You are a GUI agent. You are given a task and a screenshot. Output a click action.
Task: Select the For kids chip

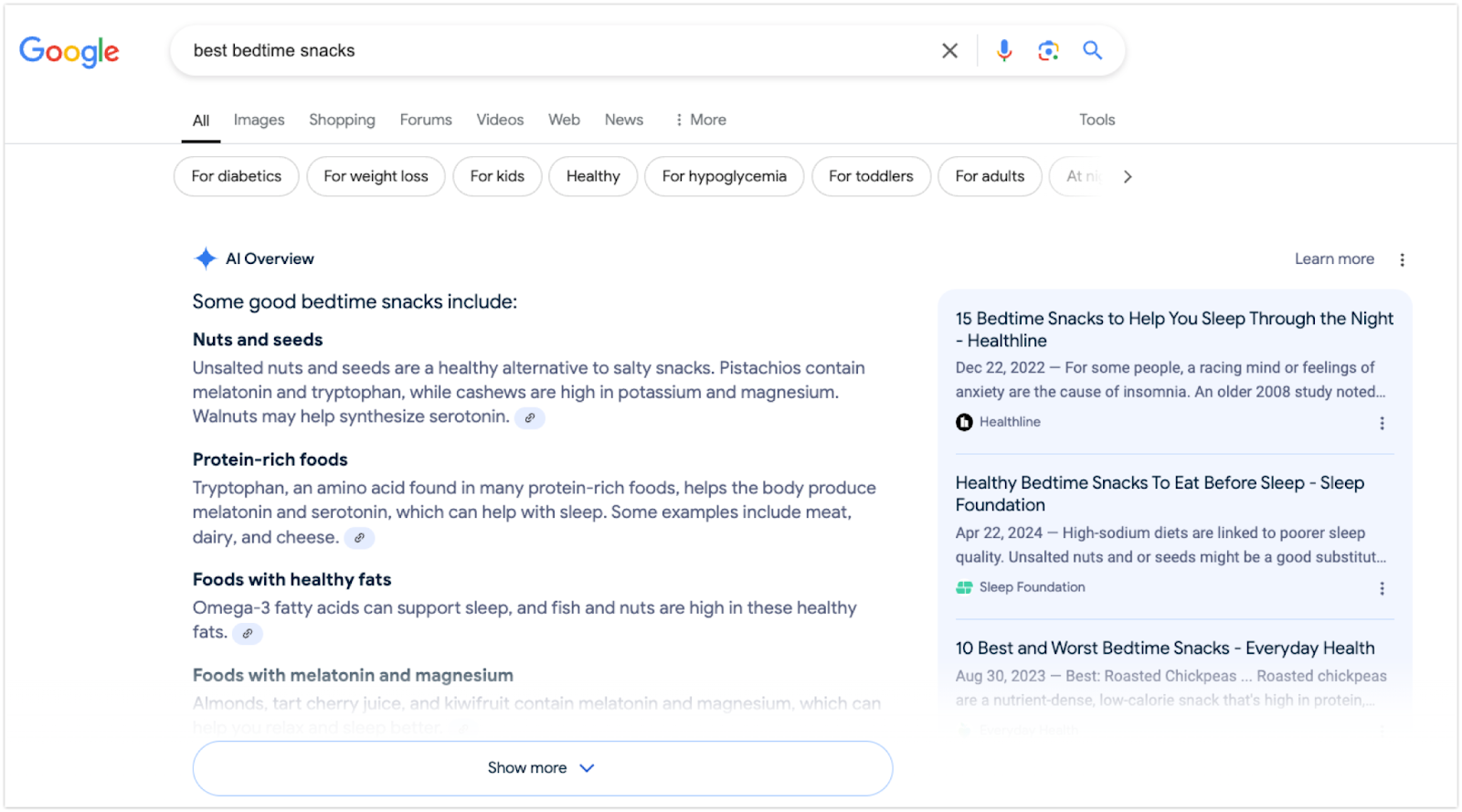497,176
